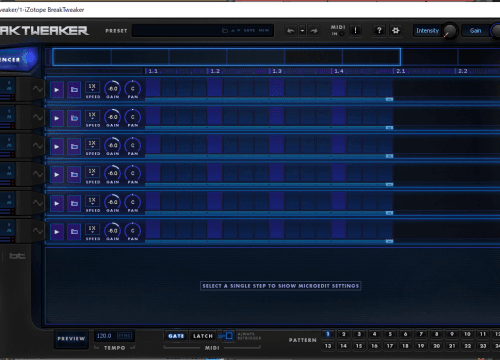This screenshot has width=500, height=360.
Task: Play the sixth track's sample
Action: click(x=57, y=232)
